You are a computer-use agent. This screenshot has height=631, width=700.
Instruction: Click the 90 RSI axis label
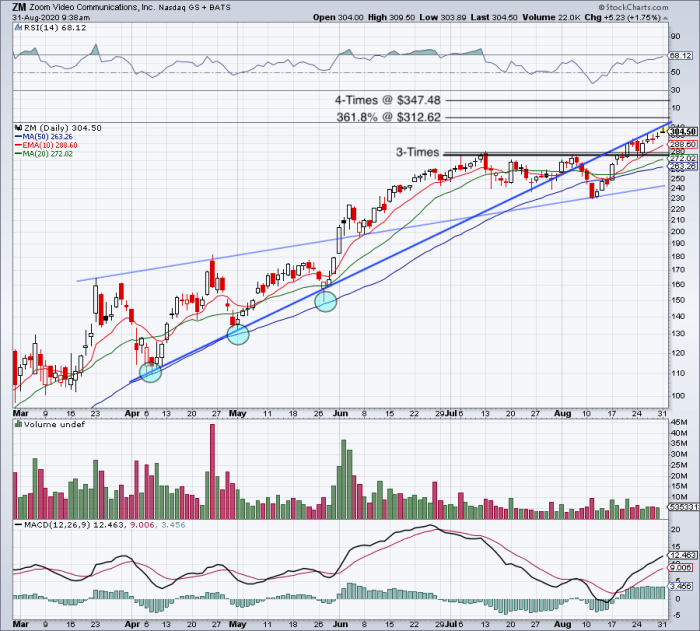point(675,37)
